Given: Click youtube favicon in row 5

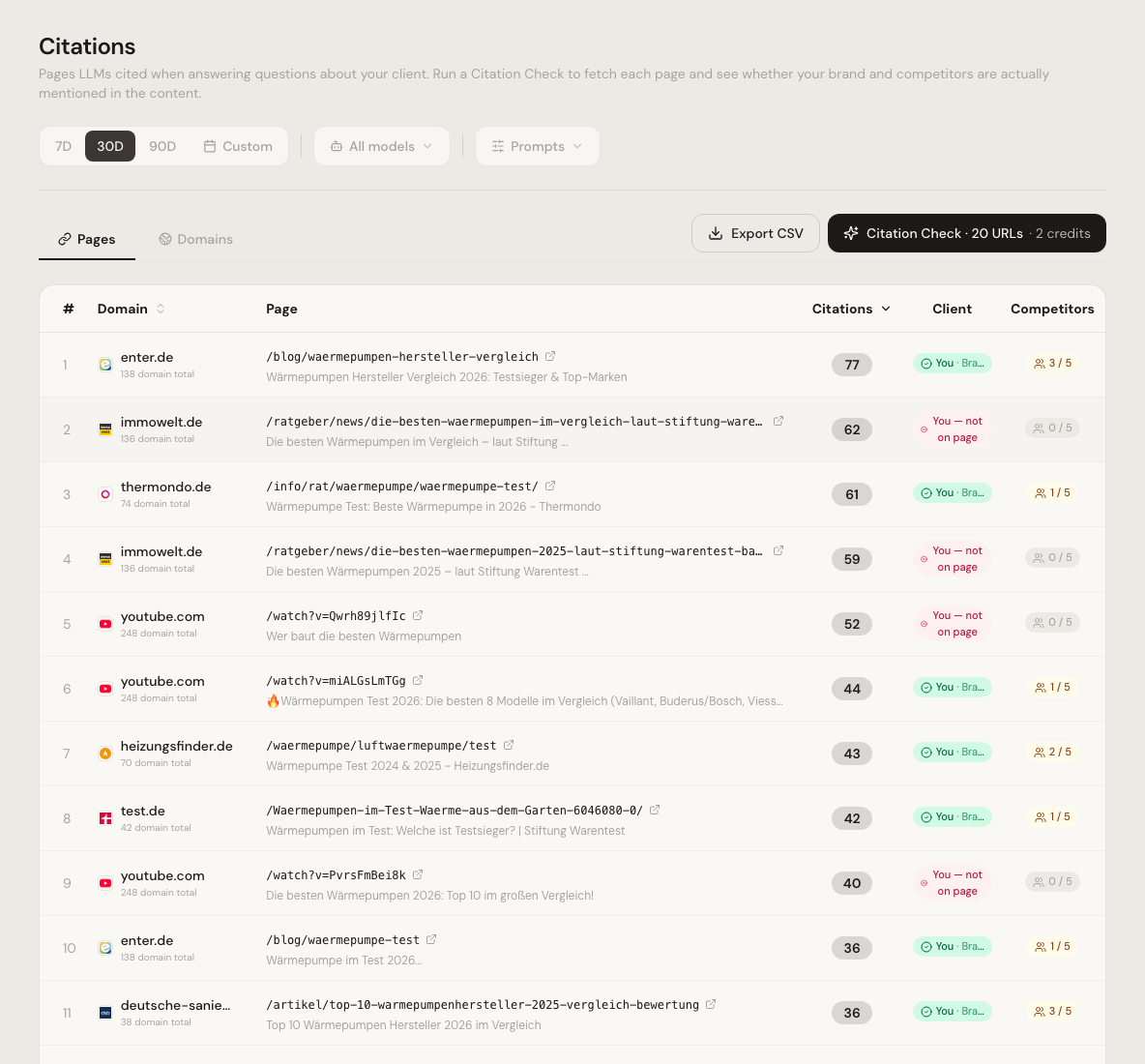Looking at the screenshot, I should pyautogui.click(x=105, y=625).
